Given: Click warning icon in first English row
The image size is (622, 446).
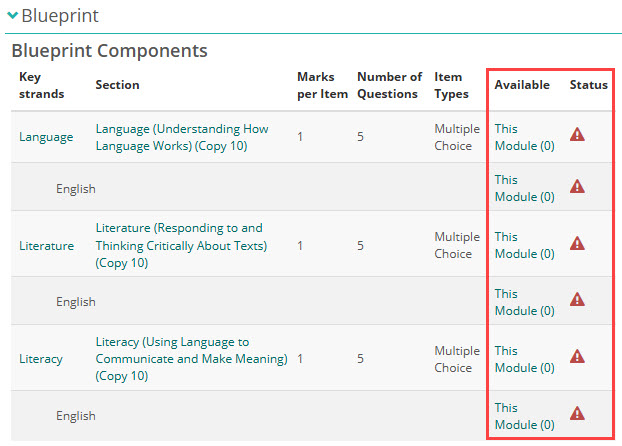Looking at the screenshot, I should (577, 186).
